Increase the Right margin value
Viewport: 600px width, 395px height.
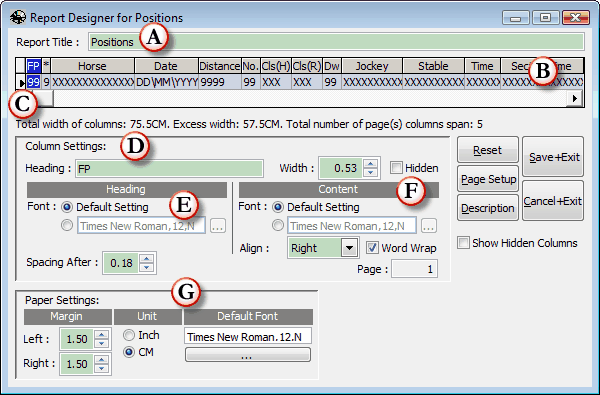tap(102, 359)
